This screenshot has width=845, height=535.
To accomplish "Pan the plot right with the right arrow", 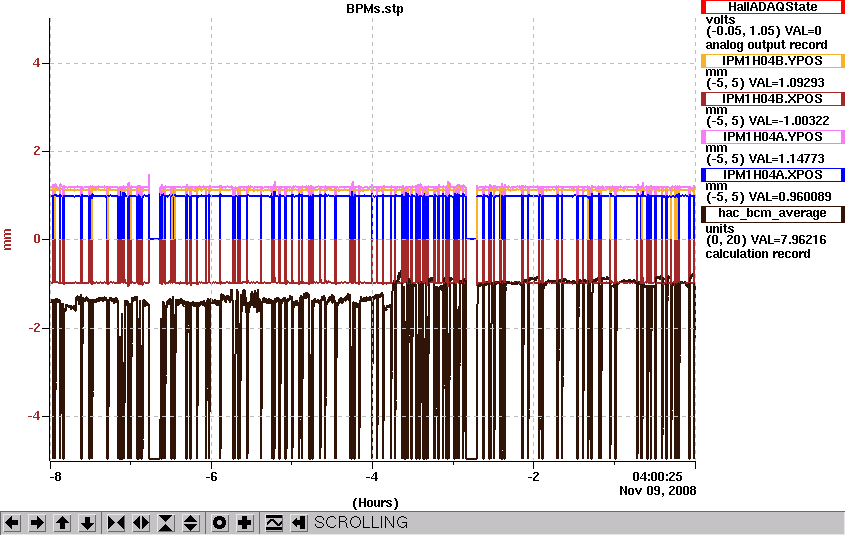I will coord(37,523).
